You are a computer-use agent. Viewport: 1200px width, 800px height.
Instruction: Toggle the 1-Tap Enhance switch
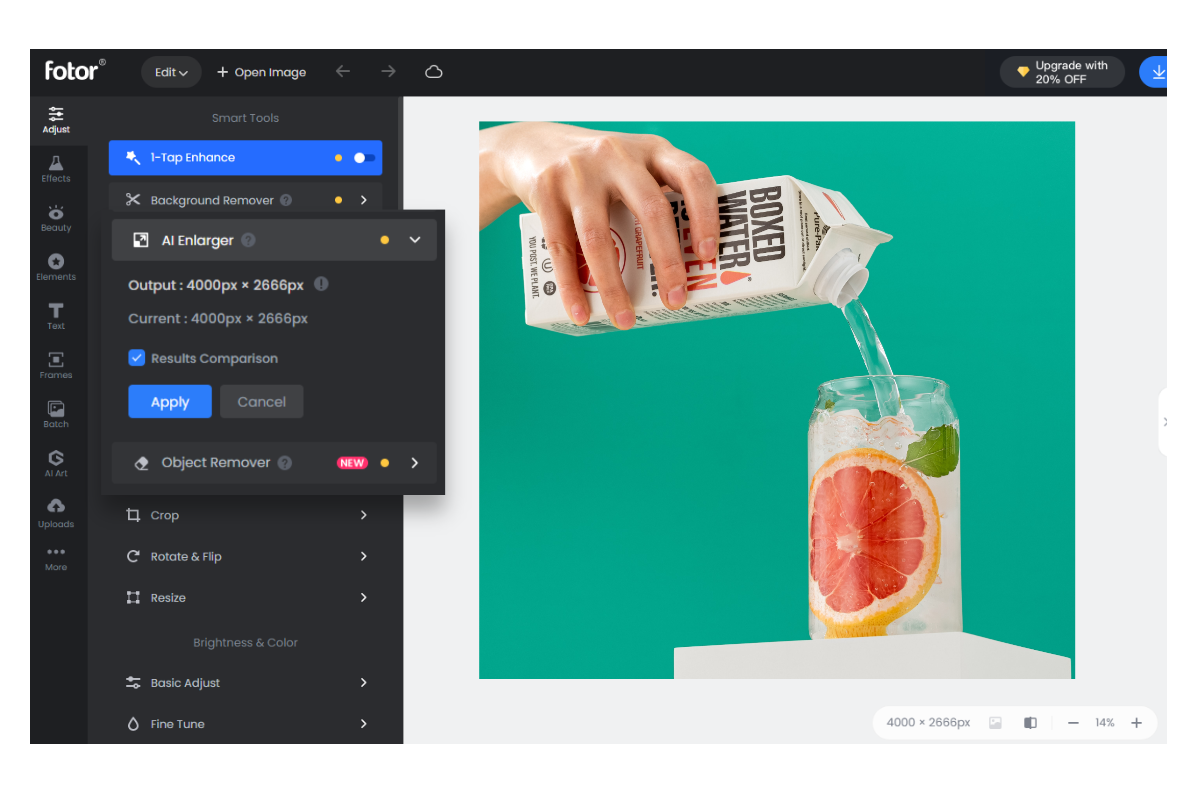(364, 158)
